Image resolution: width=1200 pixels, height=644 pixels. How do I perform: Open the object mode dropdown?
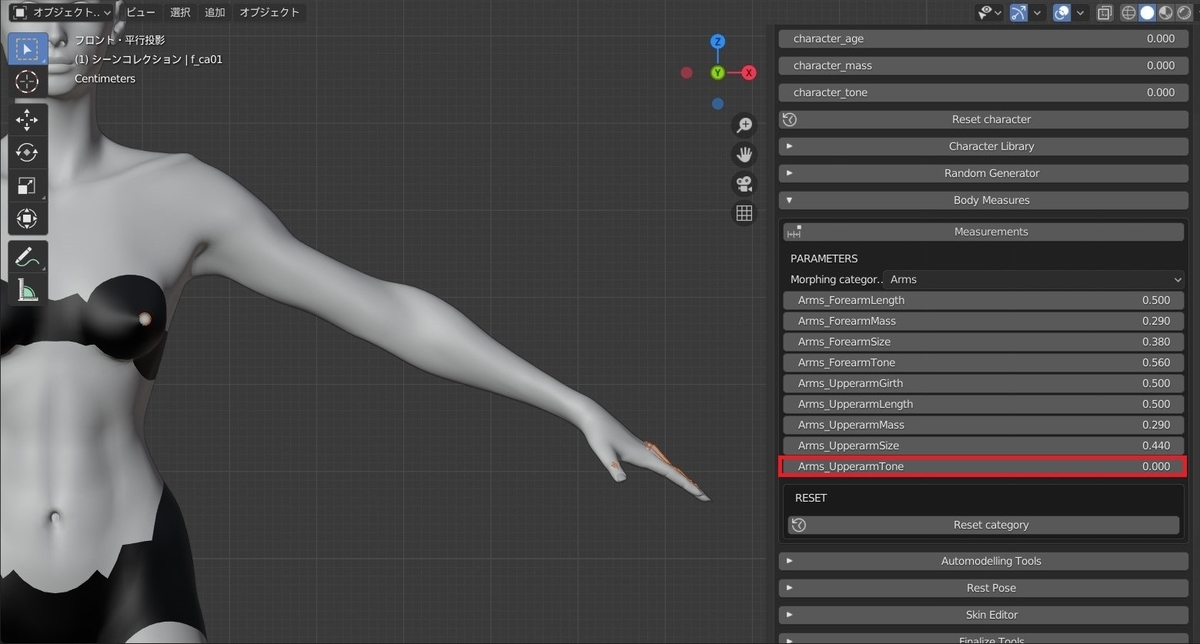(62, 12)
